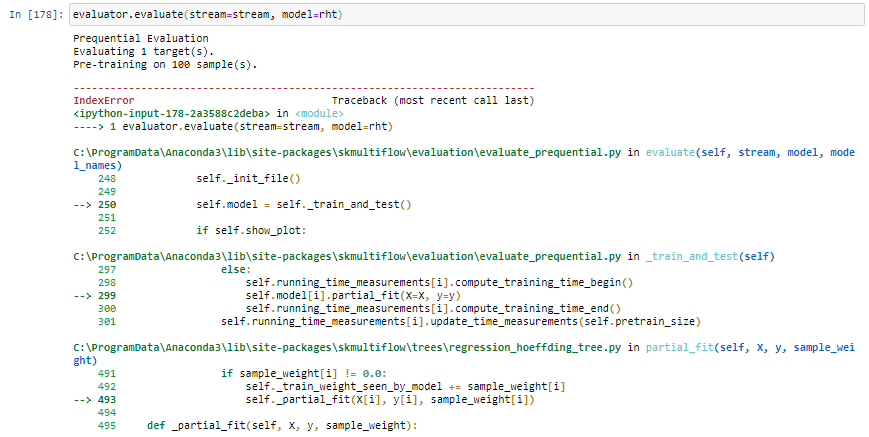The image size is (869, 437).
Task: Select the In [178] cell prompt
Action: [37, 15]
